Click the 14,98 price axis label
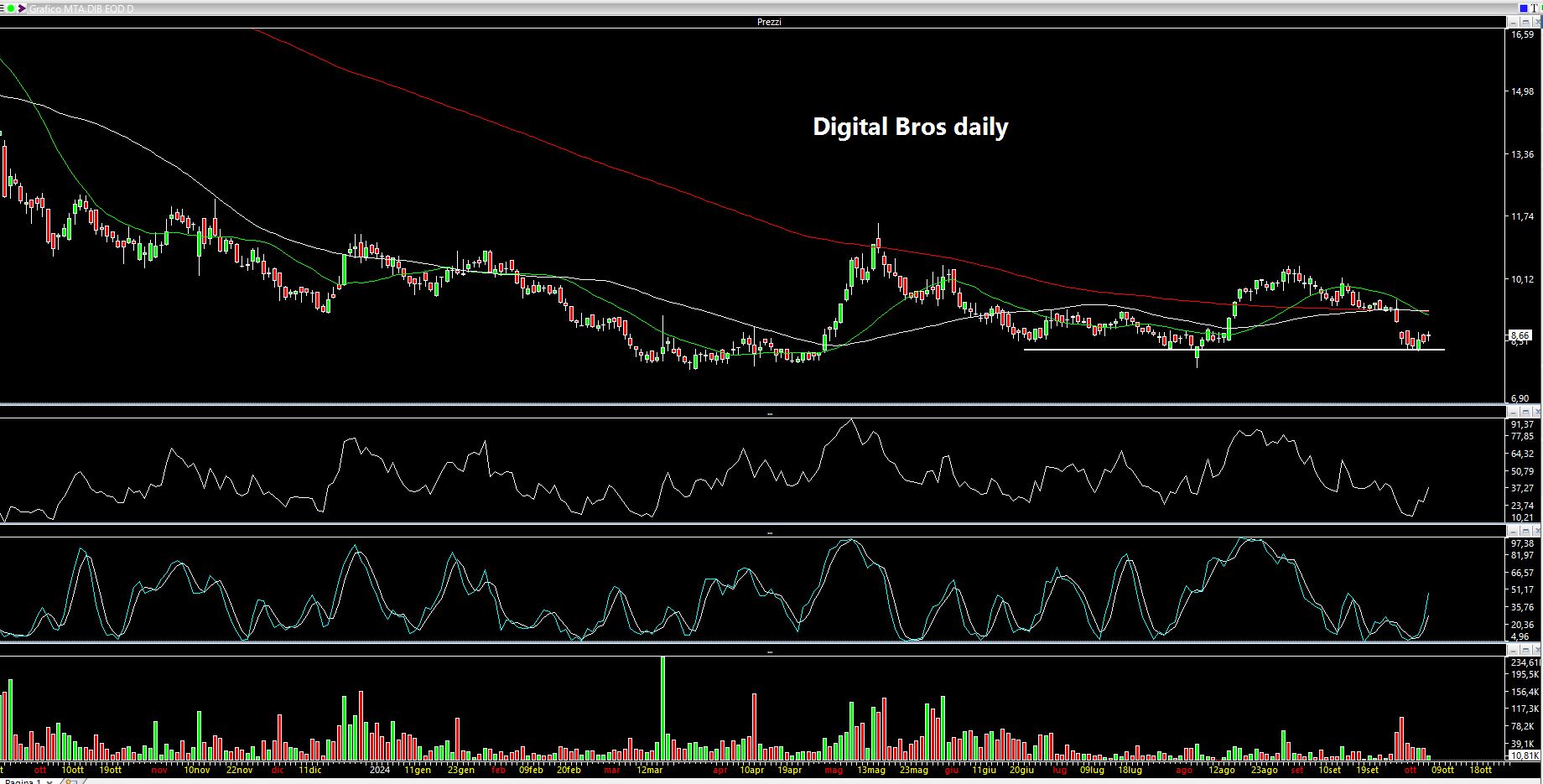This screenshot has height=784, width=1543. point(1522,92)
